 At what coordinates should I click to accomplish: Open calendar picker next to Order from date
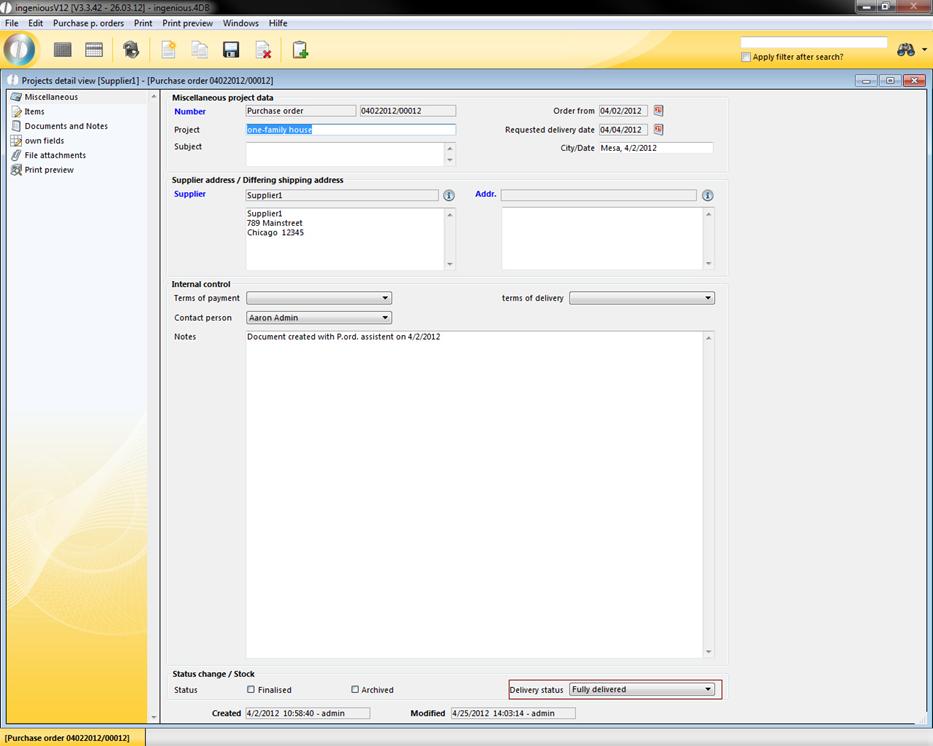pyautogui.click(x=659, y=111)
